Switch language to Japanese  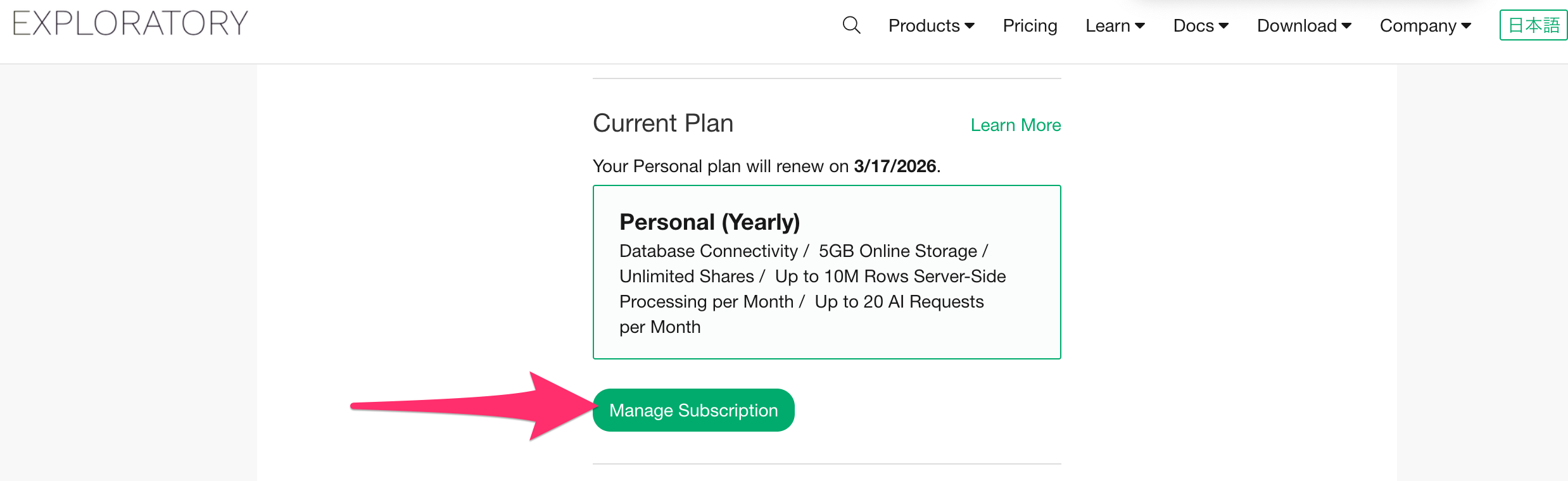point(1533,25)
